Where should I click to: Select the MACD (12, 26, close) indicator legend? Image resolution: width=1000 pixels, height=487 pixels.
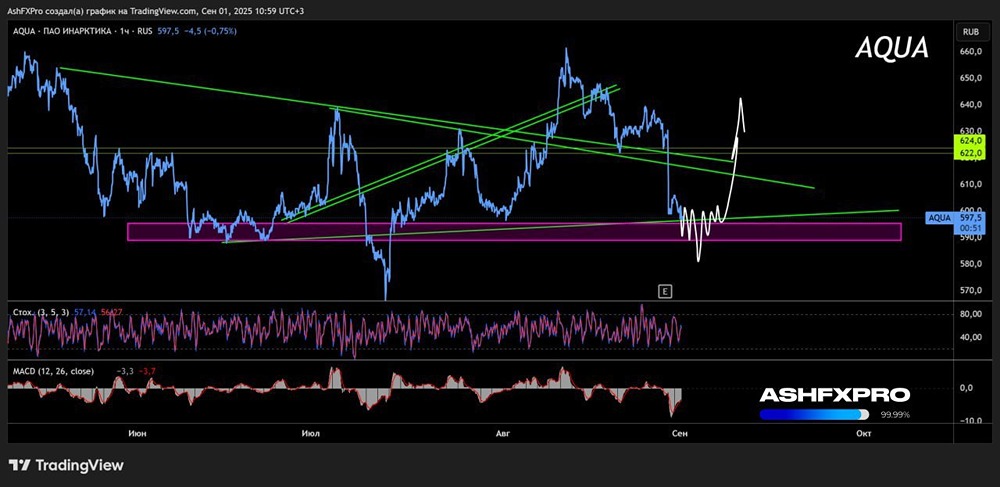tap(53, 371)
